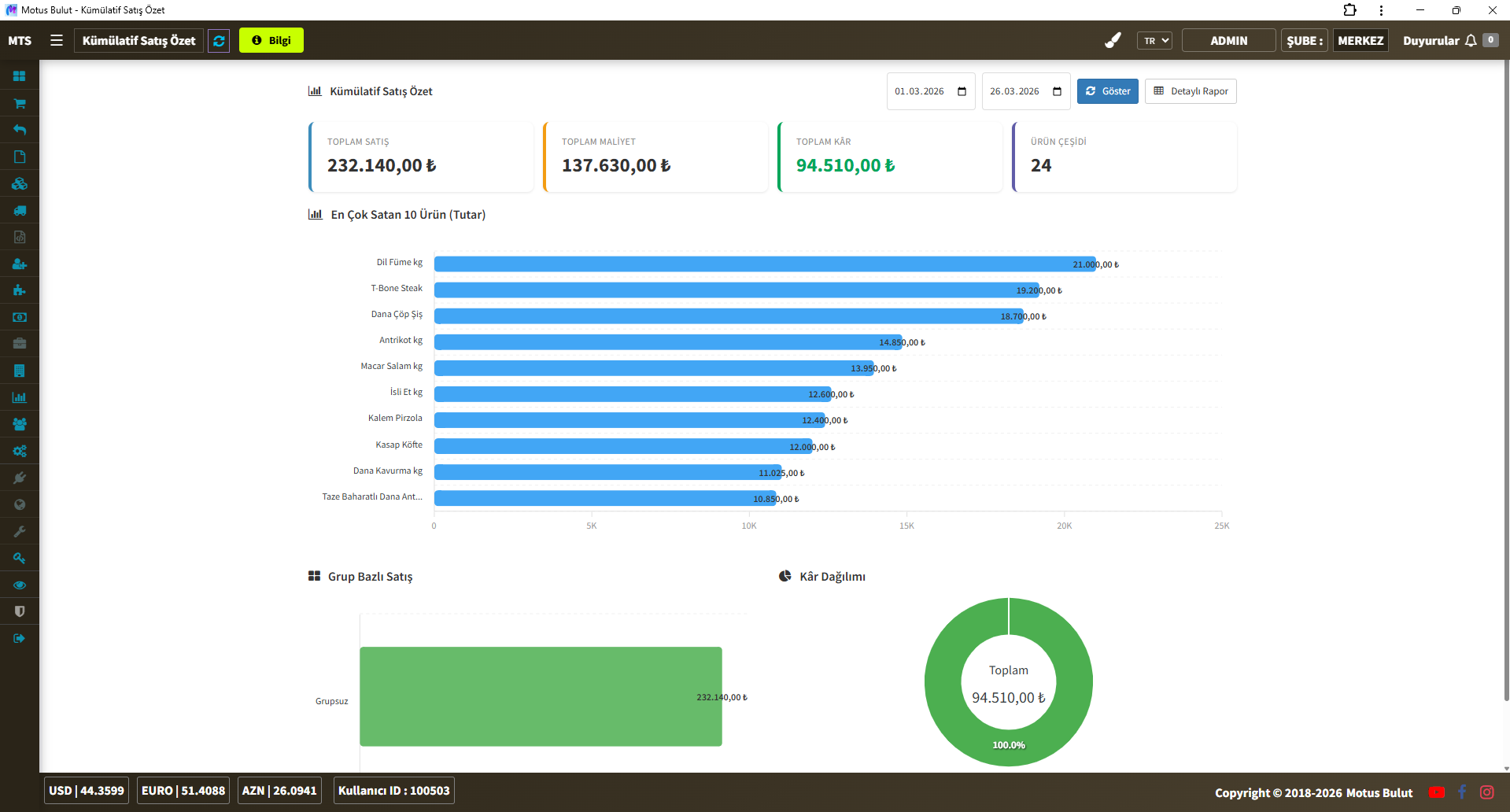Click the Kümülatif Satış Özet title tab
The height and width of the screenshot is (812, 1510).
(x=138, y=40)
